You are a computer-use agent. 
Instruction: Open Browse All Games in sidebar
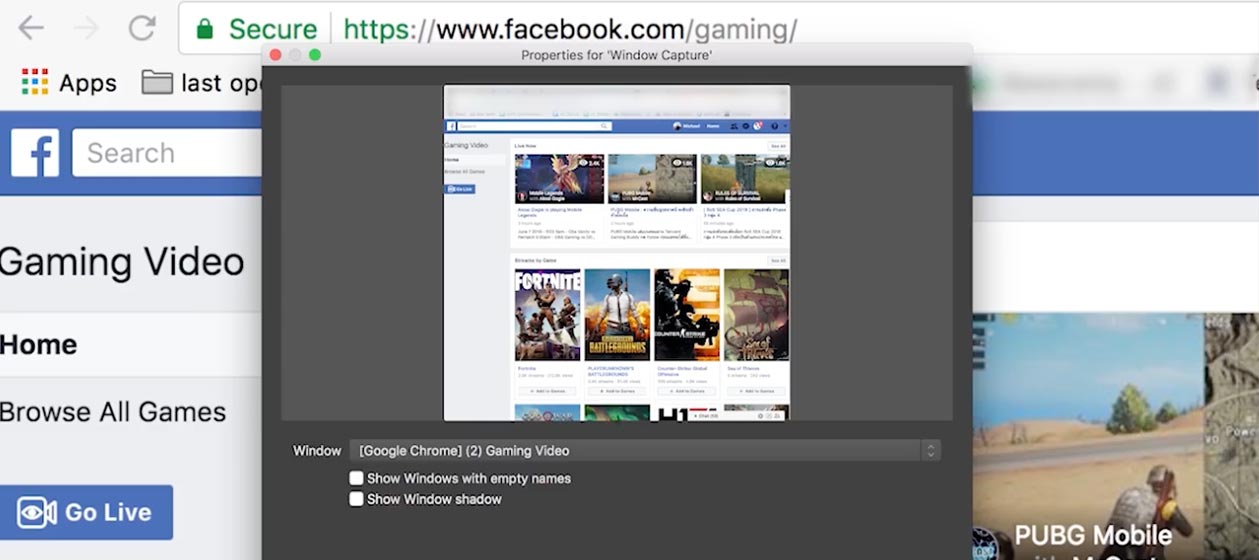[x=113, y=412]
